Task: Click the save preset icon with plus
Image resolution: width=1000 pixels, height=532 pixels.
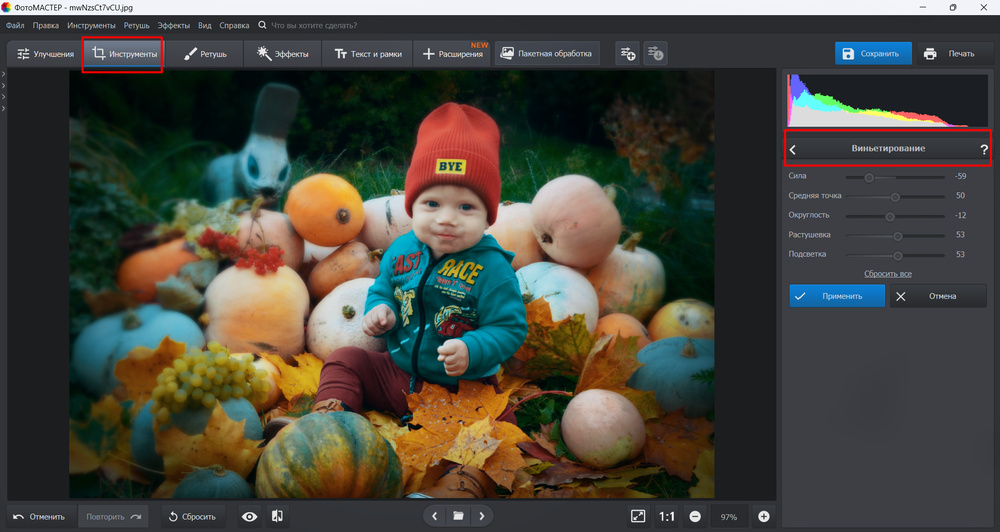Action: (627, 53)
